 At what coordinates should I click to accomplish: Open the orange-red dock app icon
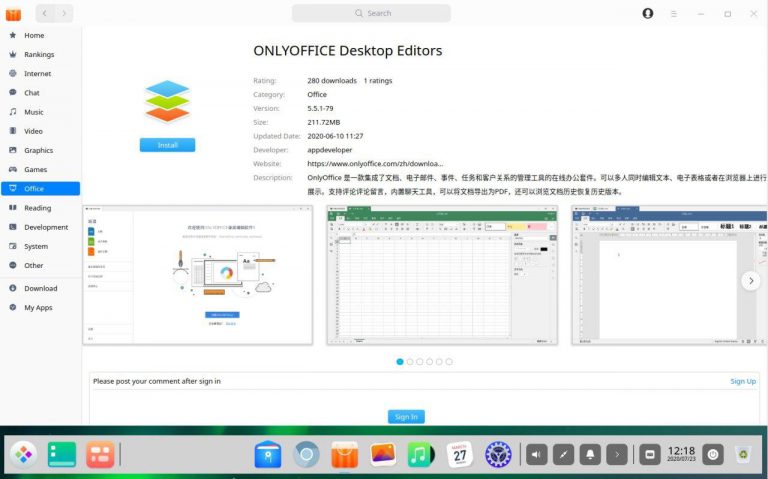100,454
